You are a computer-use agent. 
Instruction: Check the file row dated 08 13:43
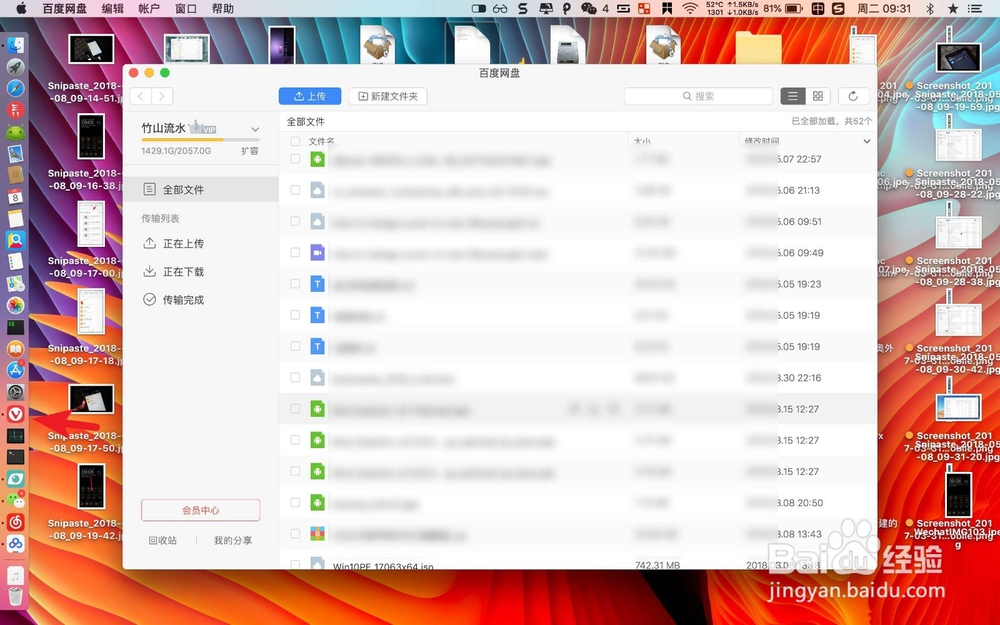pos(295,533)
